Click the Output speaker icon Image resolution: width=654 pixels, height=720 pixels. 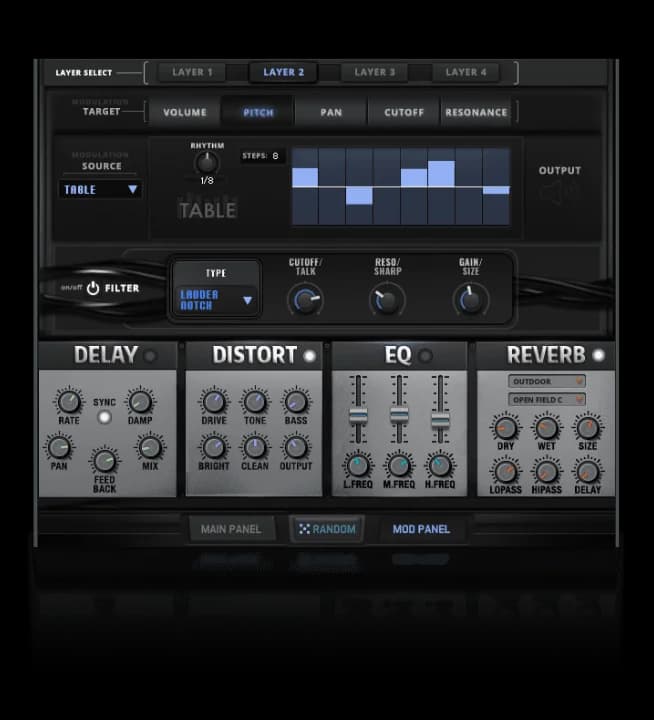pos(560,192)
